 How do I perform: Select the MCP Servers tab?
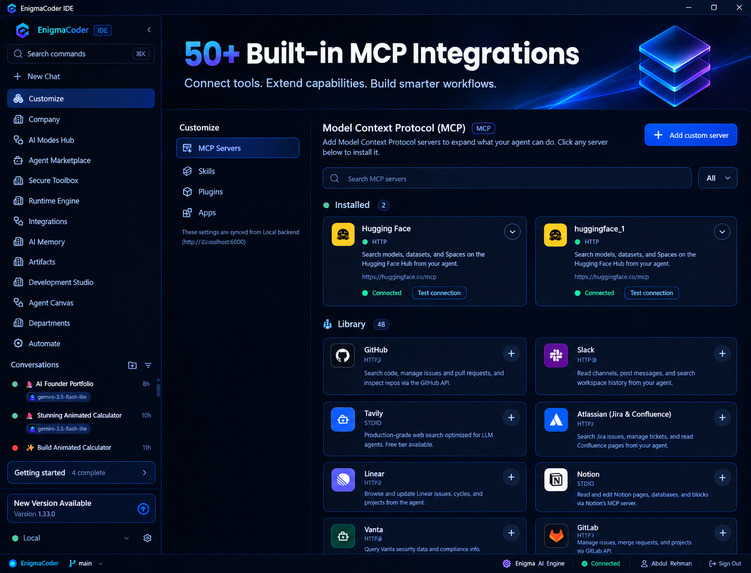click(x=238, y=148)
